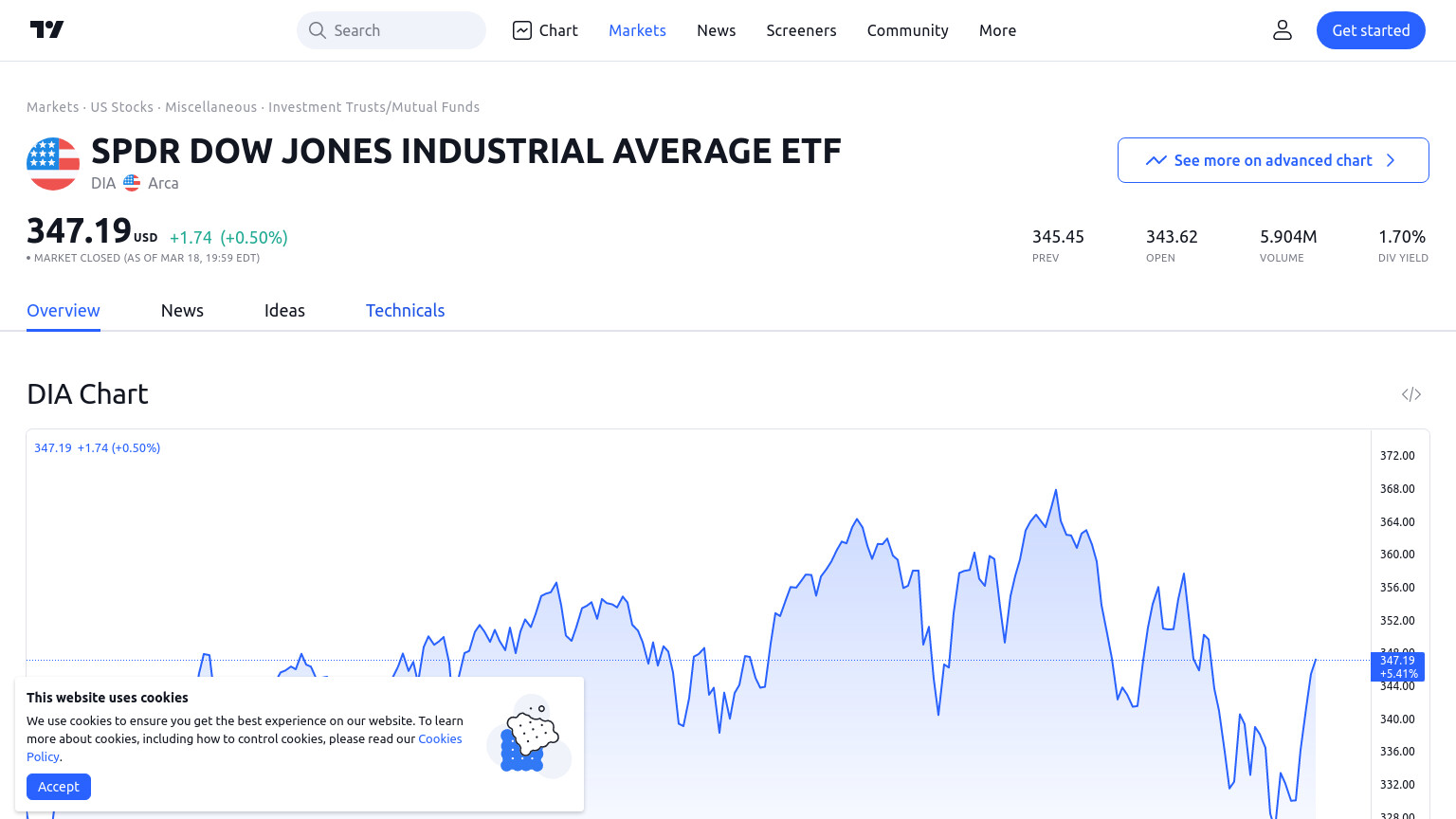Click the 360.00 axis label
1456x819 pixels.
click(1397, 555)
